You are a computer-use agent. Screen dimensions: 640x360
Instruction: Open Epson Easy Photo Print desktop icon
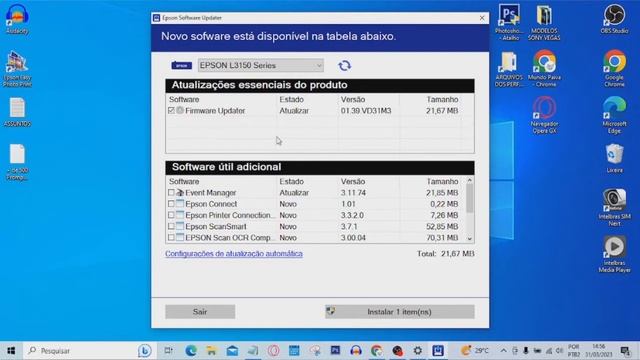(x=17, y=69)
